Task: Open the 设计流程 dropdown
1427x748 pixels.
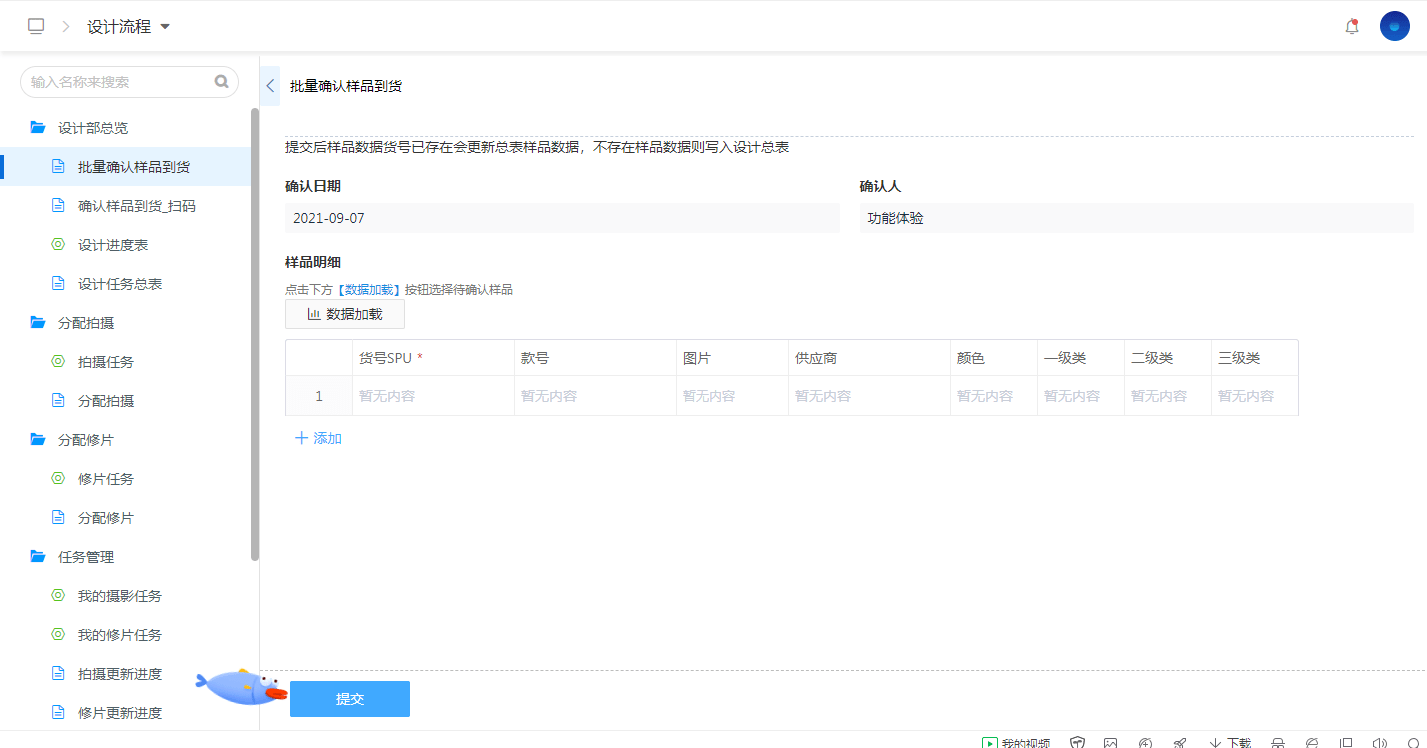Action: tap(128, 27)
